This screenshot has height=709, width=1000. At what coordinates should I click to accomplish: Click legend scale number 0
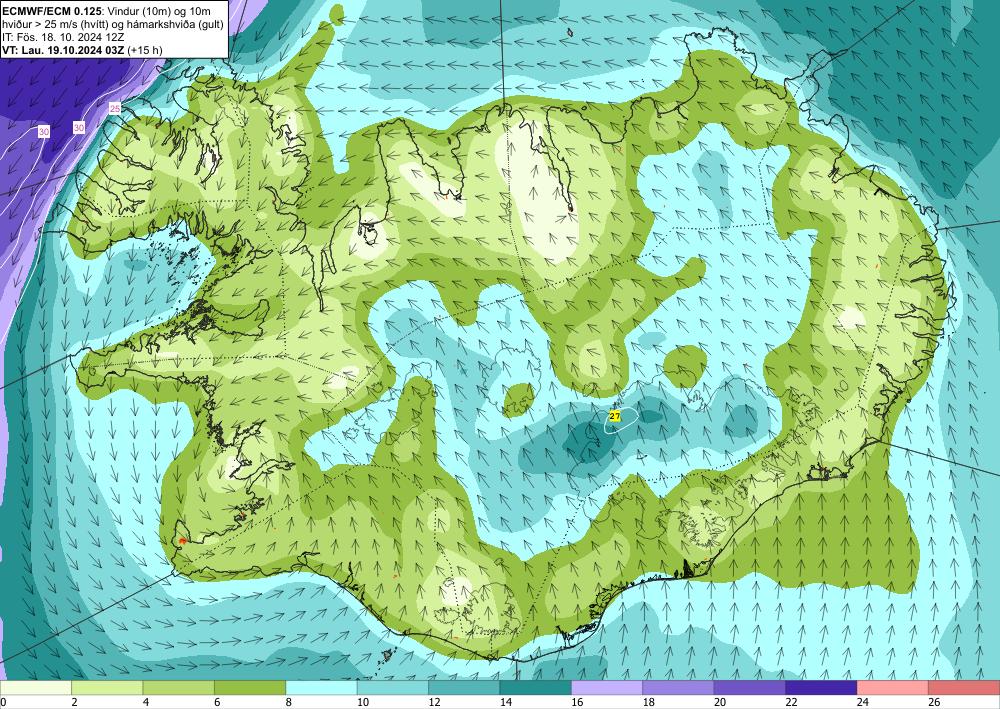(x=3, y=702)
